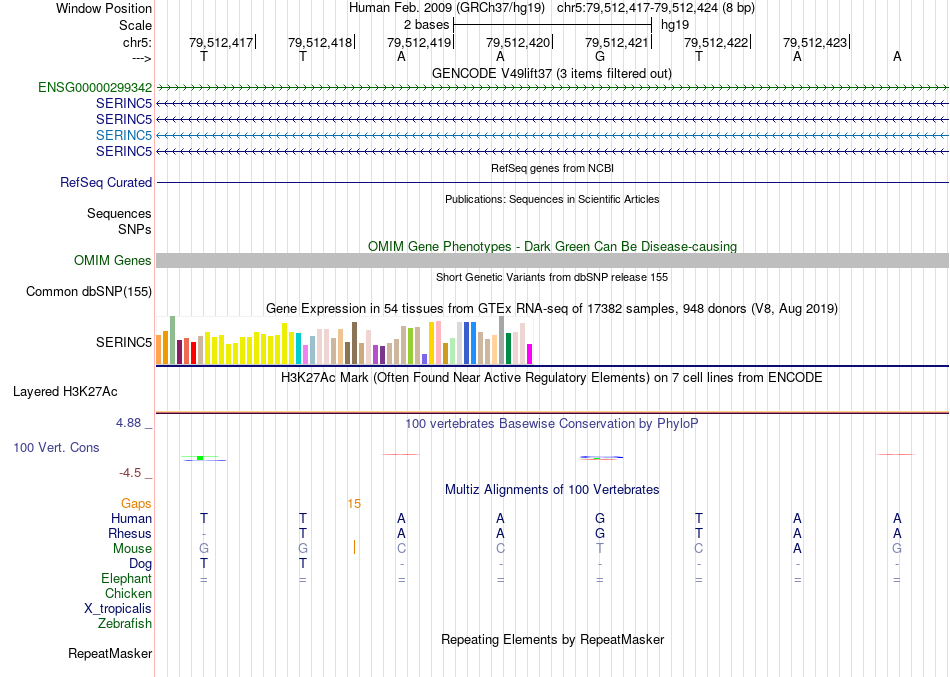The height and width of the screenshot is (677, 950).
Task: Click the -4.5 PhyloP lower scale value
Action: coord(130,473)
